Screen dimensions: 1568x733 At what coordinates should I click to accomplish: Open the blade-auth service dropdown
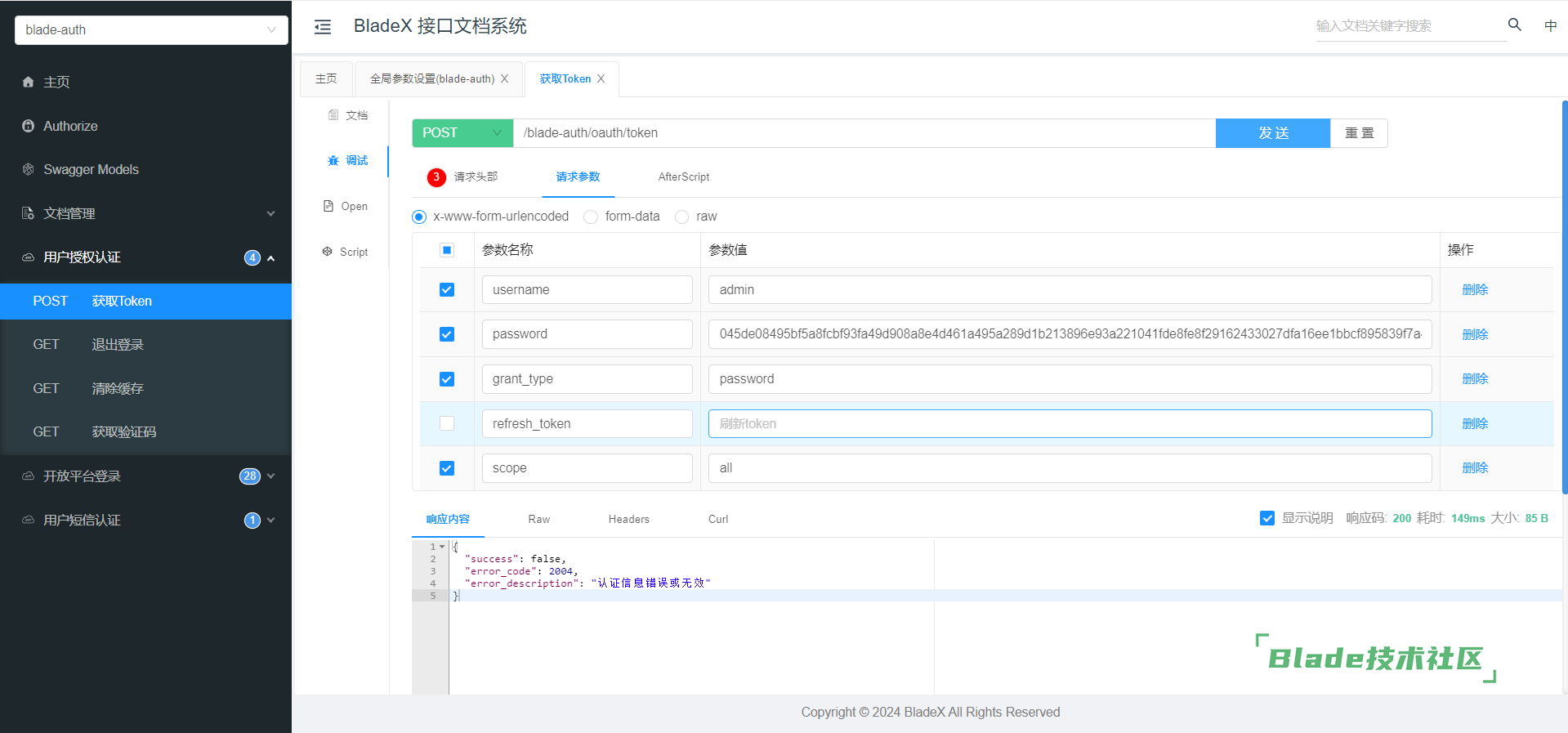tap(151, 30)
